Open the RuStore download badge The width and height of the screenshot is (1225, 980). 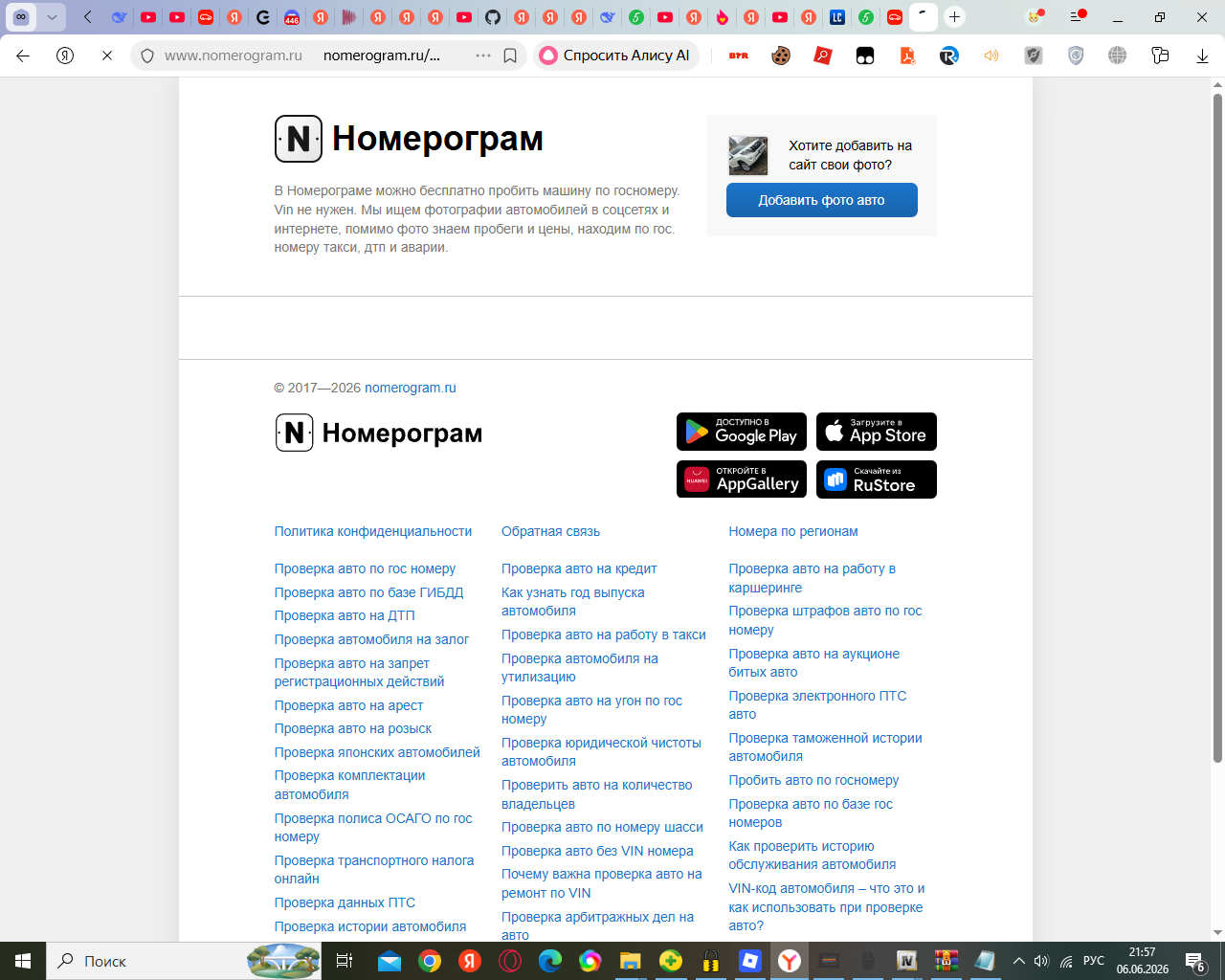point(877,479)
